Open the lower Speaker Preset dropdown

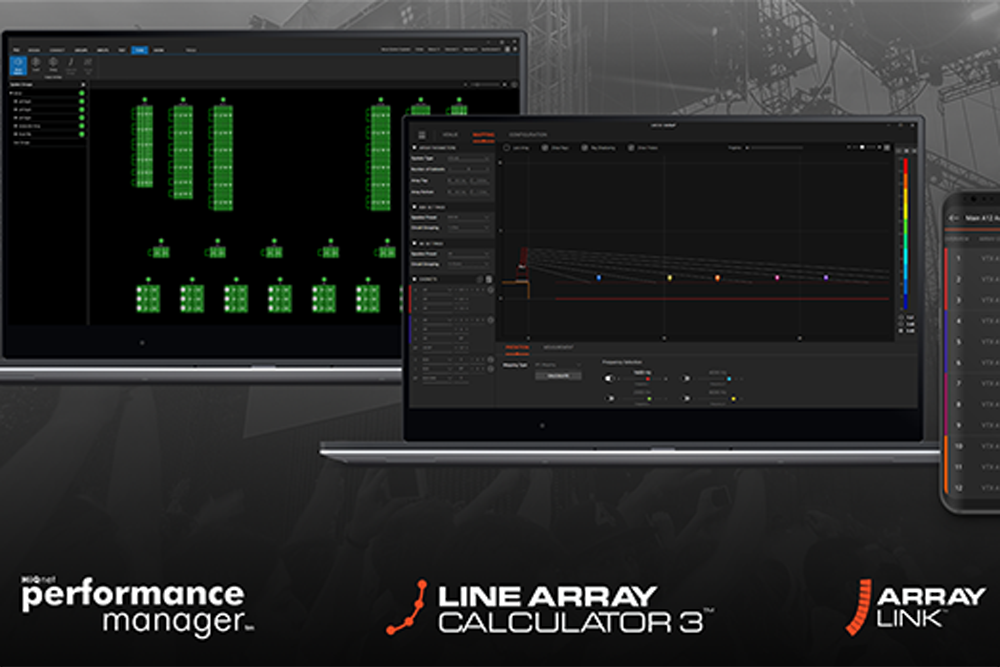tap(468, 254)
